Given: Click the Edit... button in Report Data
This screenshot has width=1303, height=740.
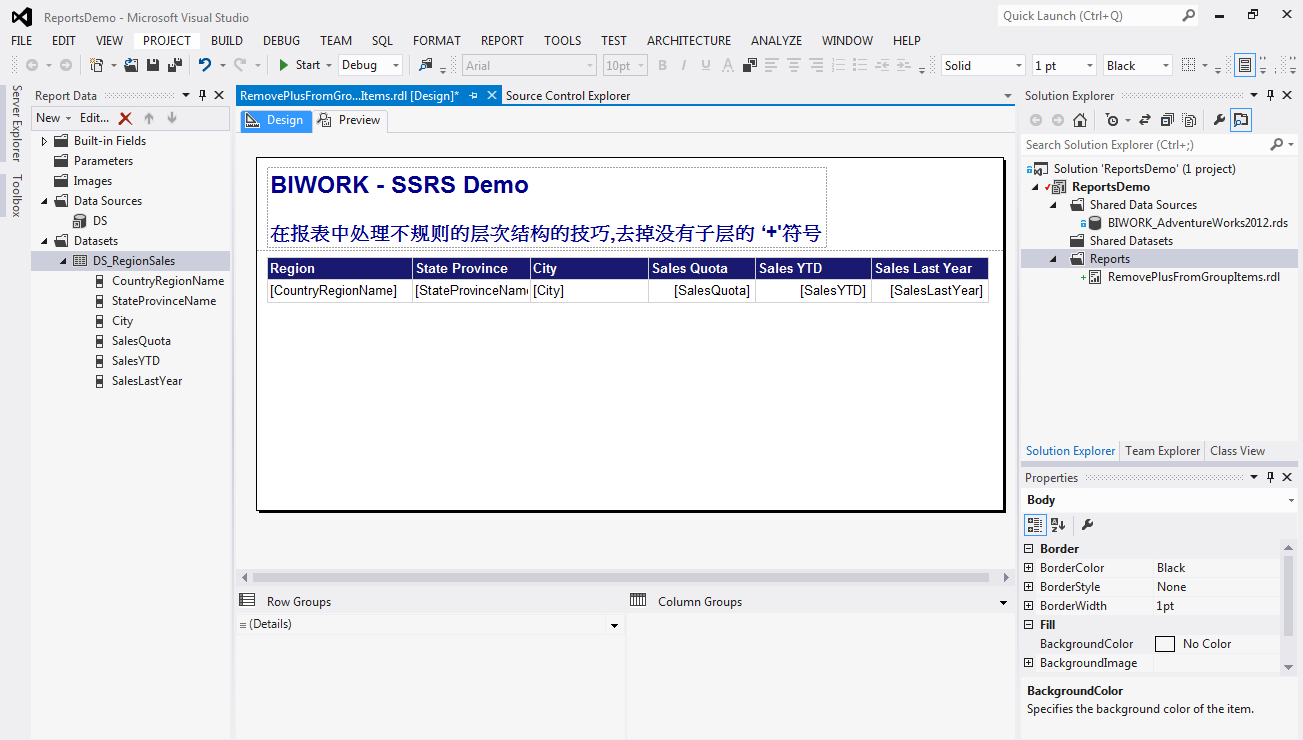Looking at the screenshot, I should coord(95,118).
